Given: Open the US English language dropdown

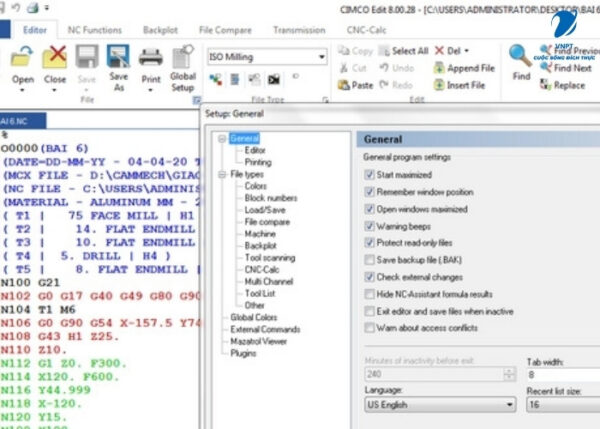Looking at the screenshot, I should pos(509,405).
